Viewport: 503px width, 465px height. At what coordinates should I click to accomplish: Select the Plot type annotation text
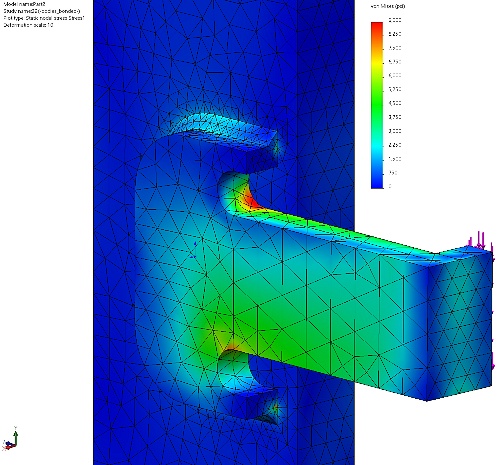tap(43, 18)
